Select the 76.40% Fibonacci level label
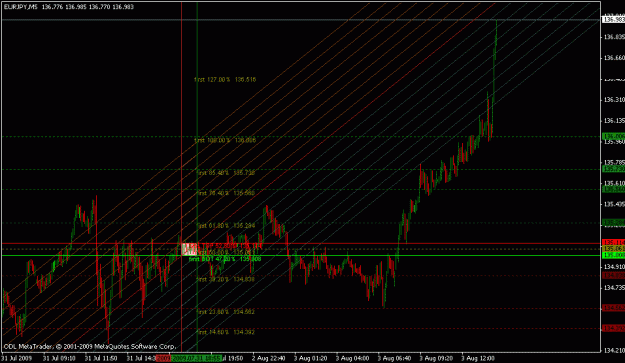Image resolution: width=625 pixels, height=363 pixels. [x=226, y=193]
